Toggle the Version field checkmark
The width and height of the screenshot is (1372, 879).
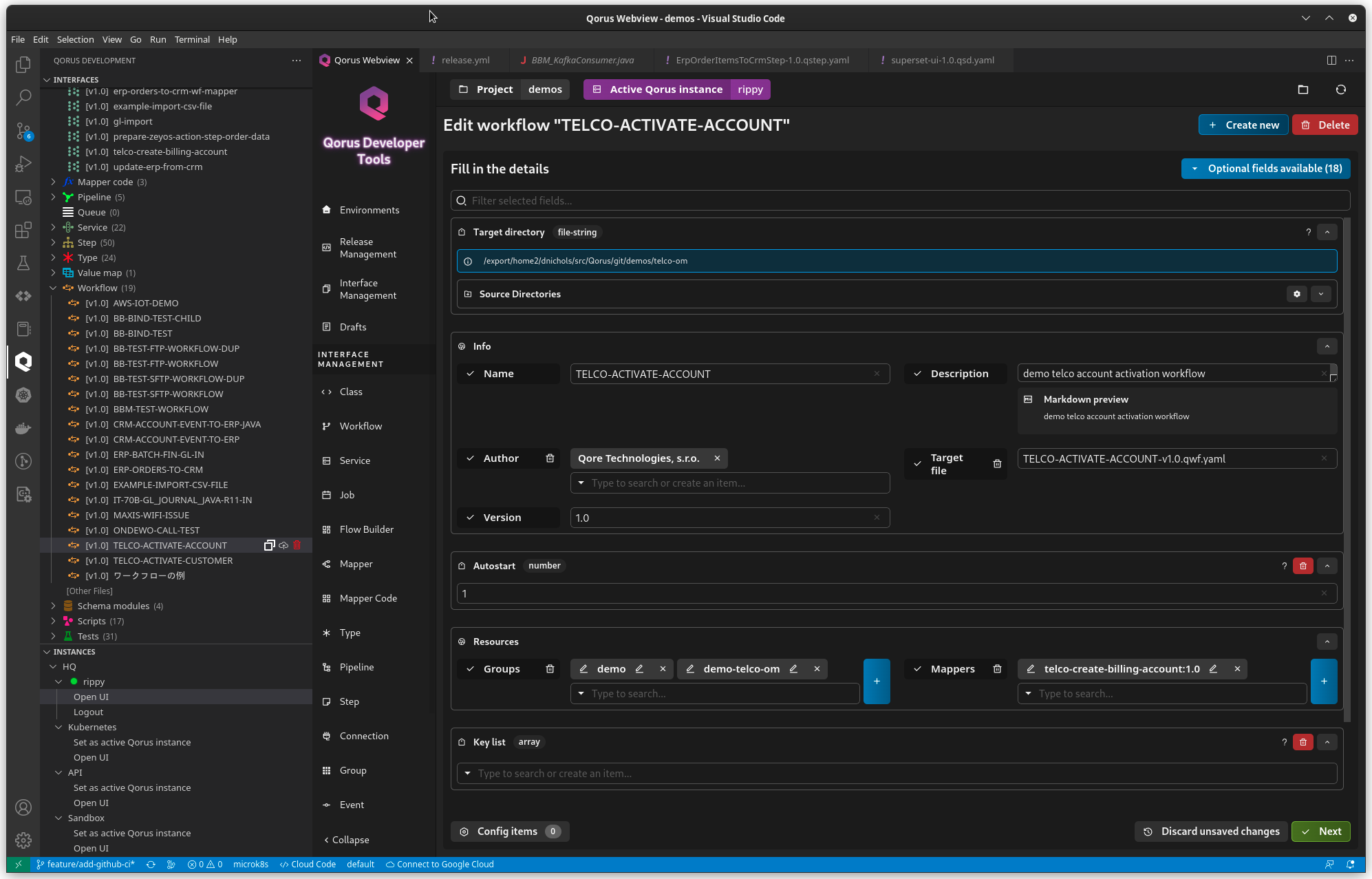tap(471, 518)
